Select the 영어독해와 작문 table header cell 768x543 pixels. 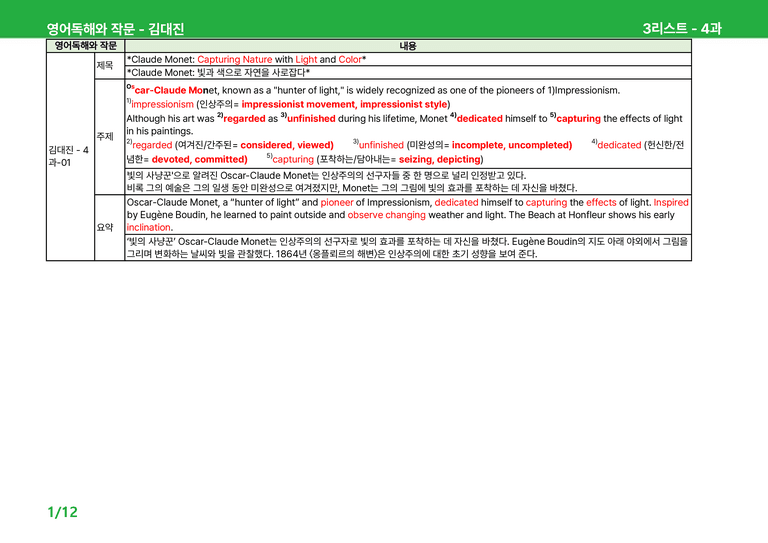(85, 46)
